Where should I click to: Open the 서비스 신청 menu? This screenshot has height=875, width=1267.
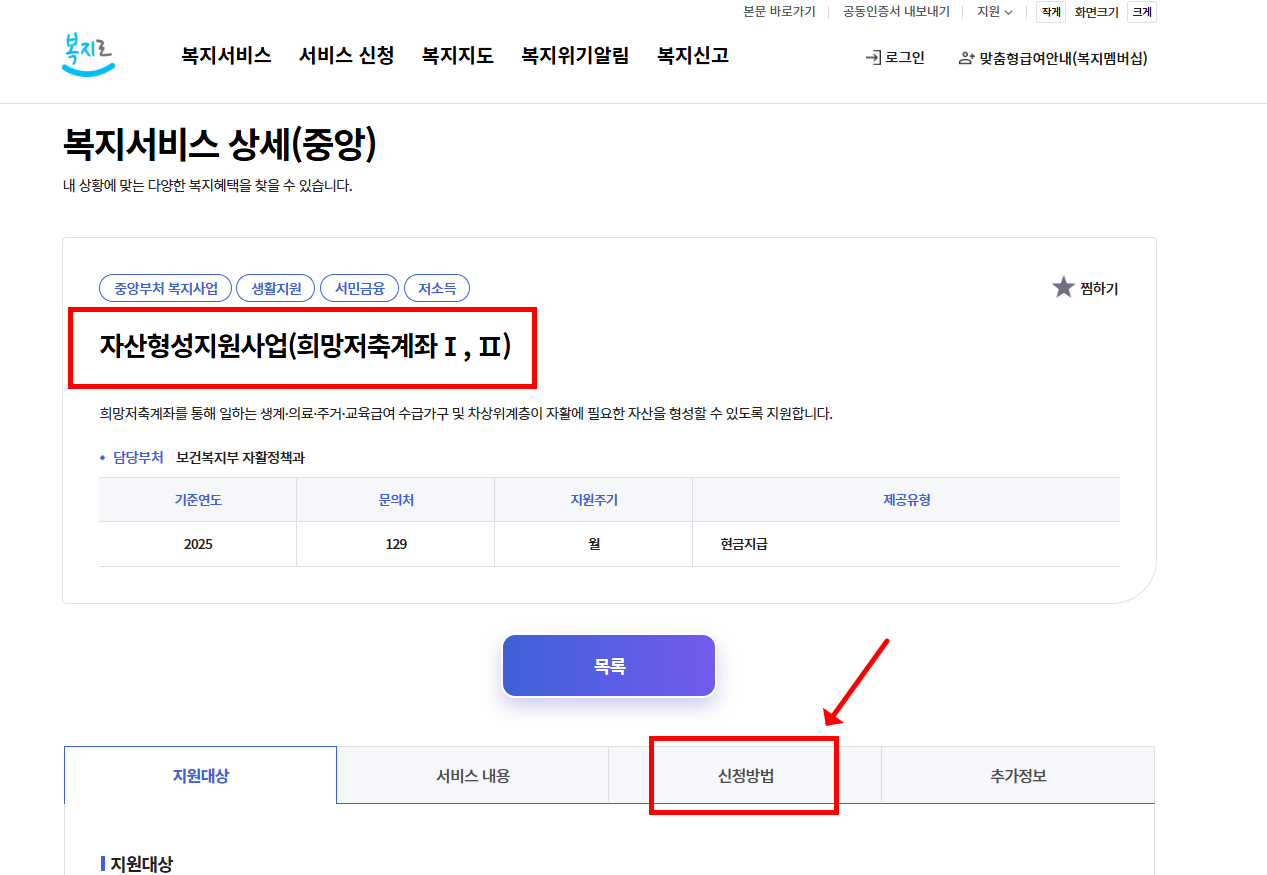[x=345, y=56]
